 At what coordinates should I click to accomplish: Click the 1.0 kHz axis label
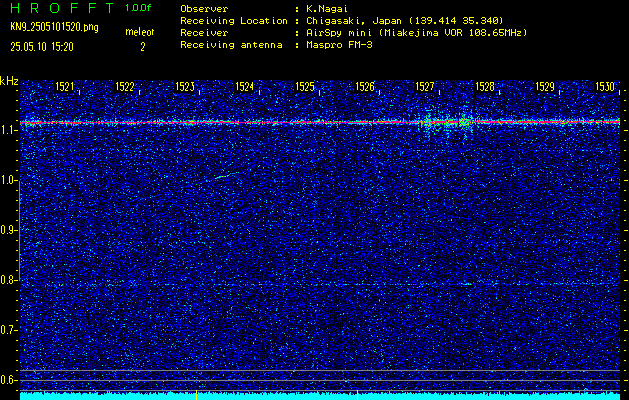coord(8,181)
